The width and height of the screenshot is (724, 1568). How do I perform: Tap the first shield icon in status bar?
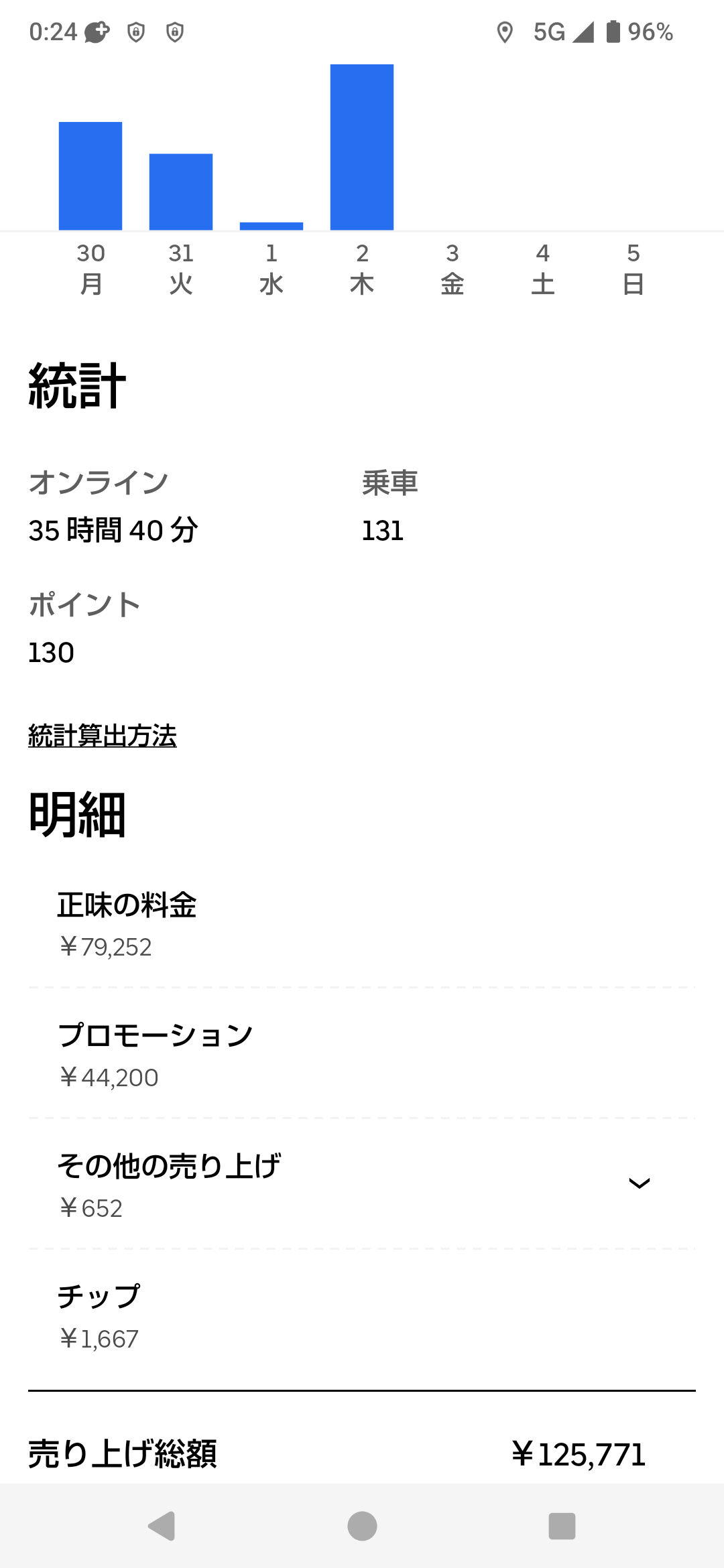point(136,32)
